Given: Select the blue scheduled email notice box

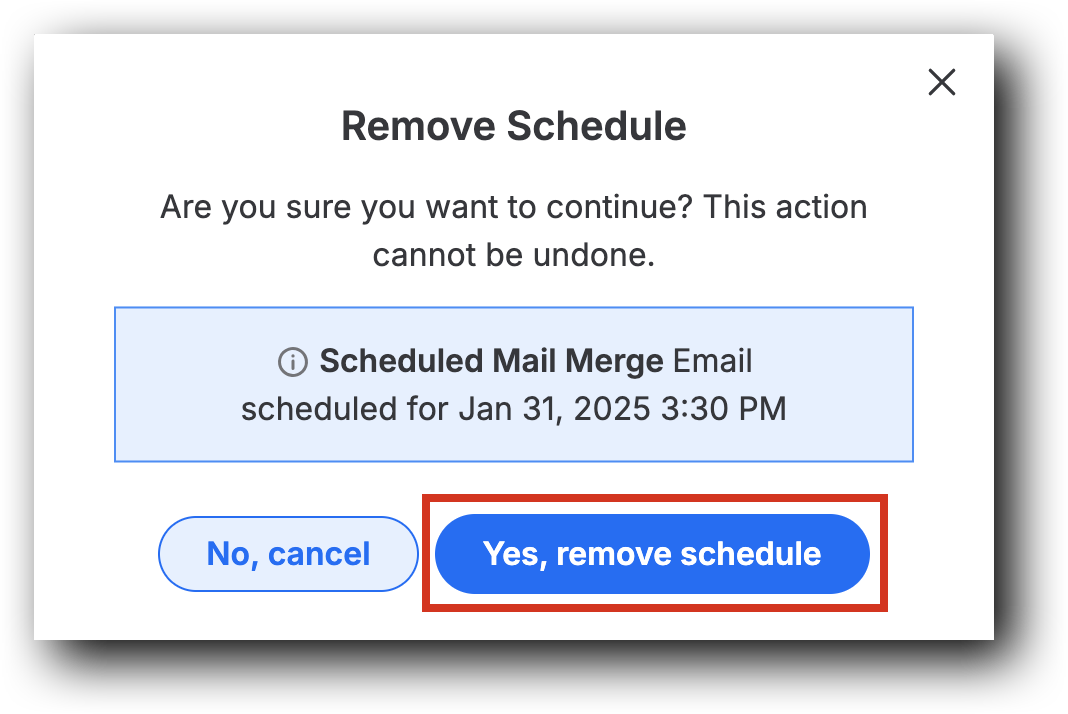Looking at the screenshot, I should [x=514, y=384].
